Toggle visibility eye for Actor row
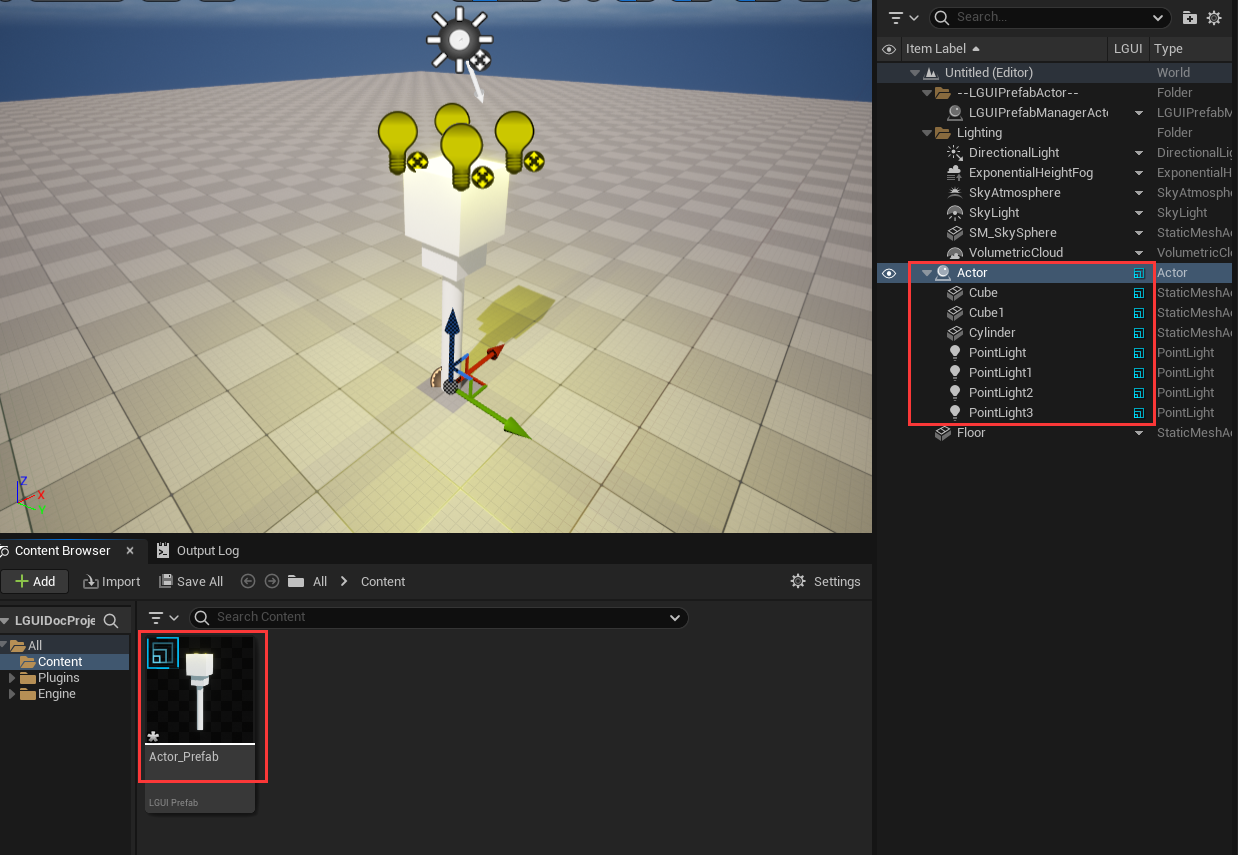 (888, 273)
